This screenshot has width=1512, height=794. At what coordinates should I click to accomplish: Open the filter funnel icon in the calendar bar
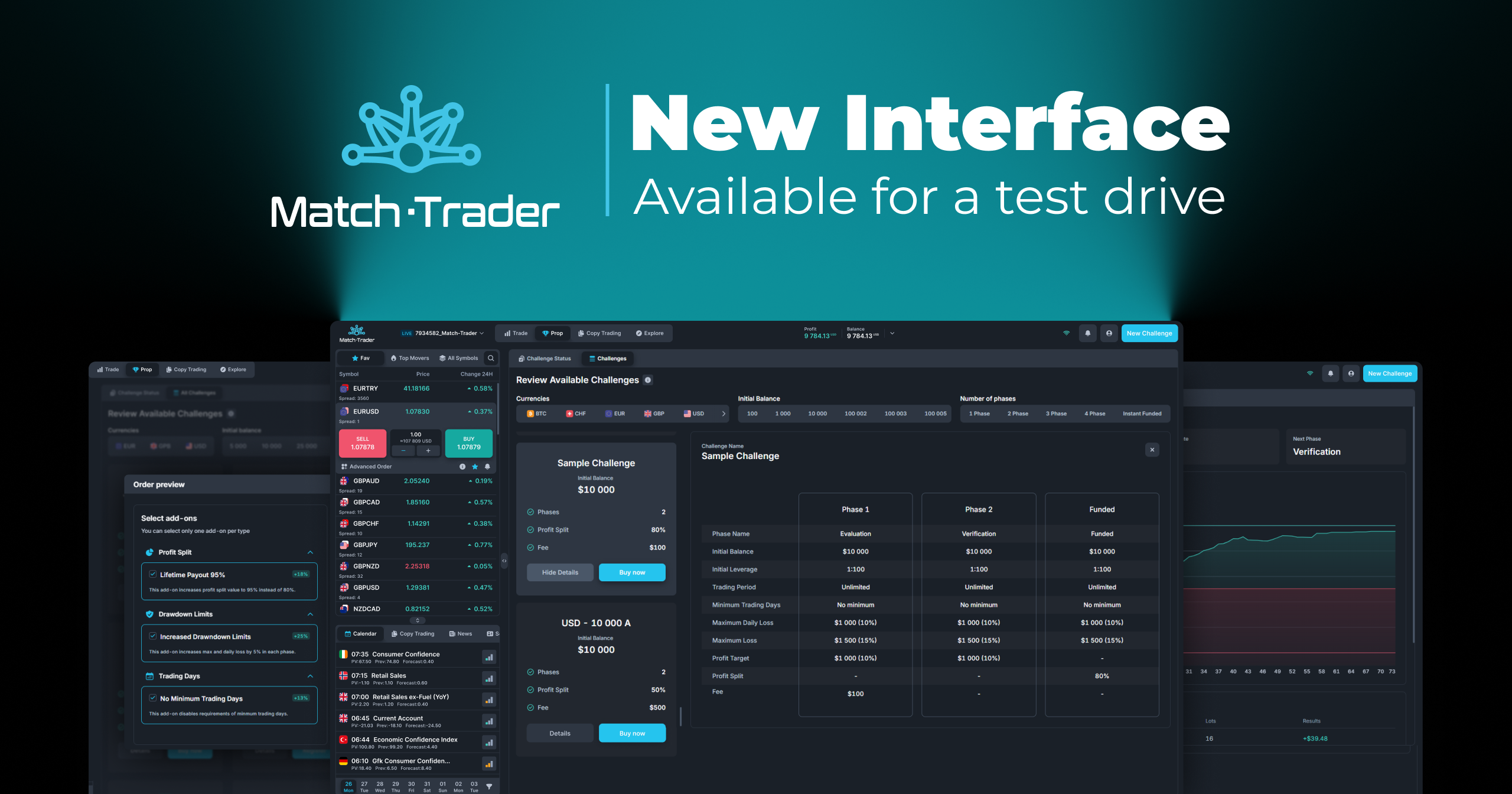pyautogui.click(x=489, y=786)
